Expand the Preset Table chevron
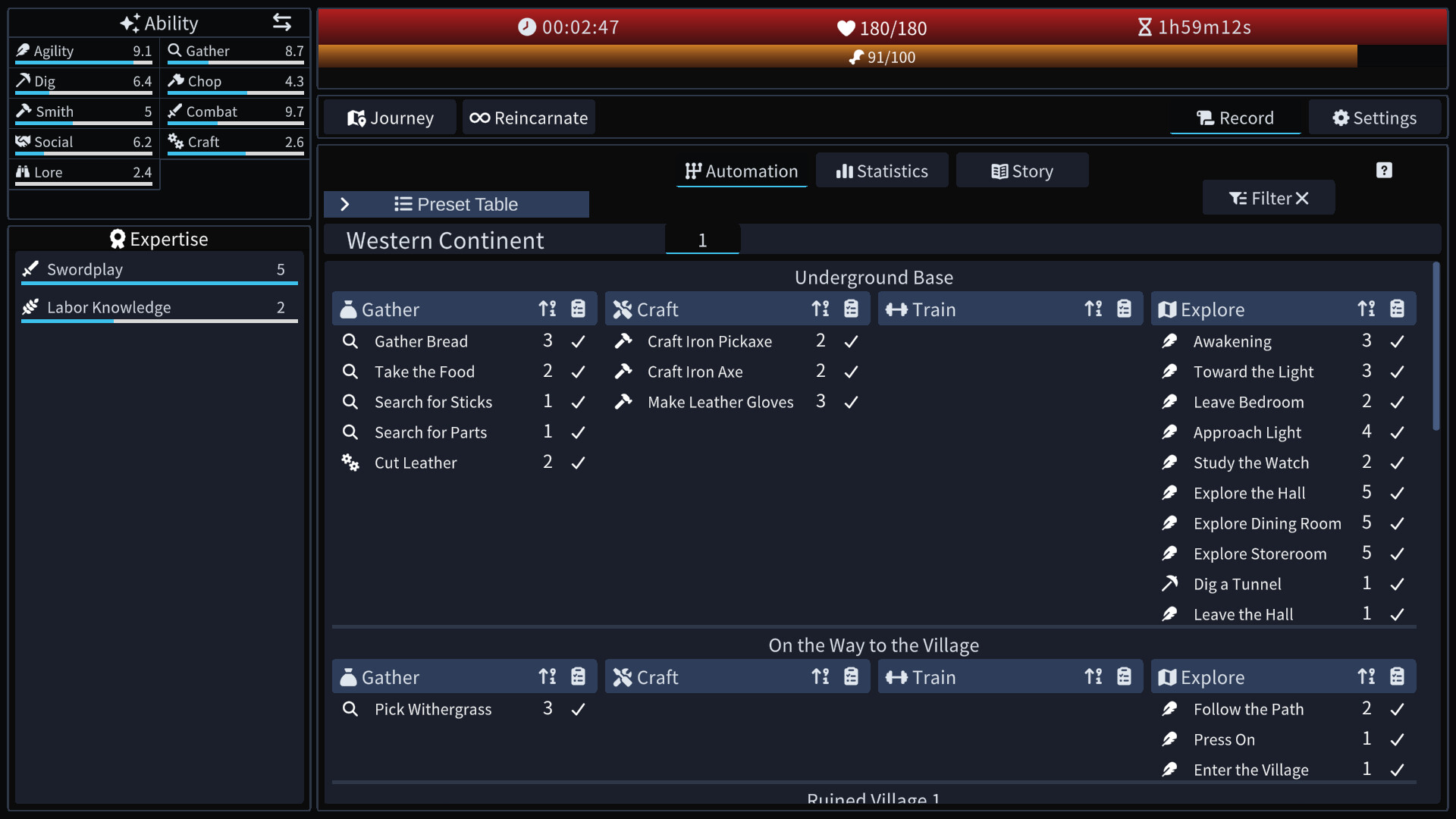Viewport: 1456px width, 819px height. point(345,204)
